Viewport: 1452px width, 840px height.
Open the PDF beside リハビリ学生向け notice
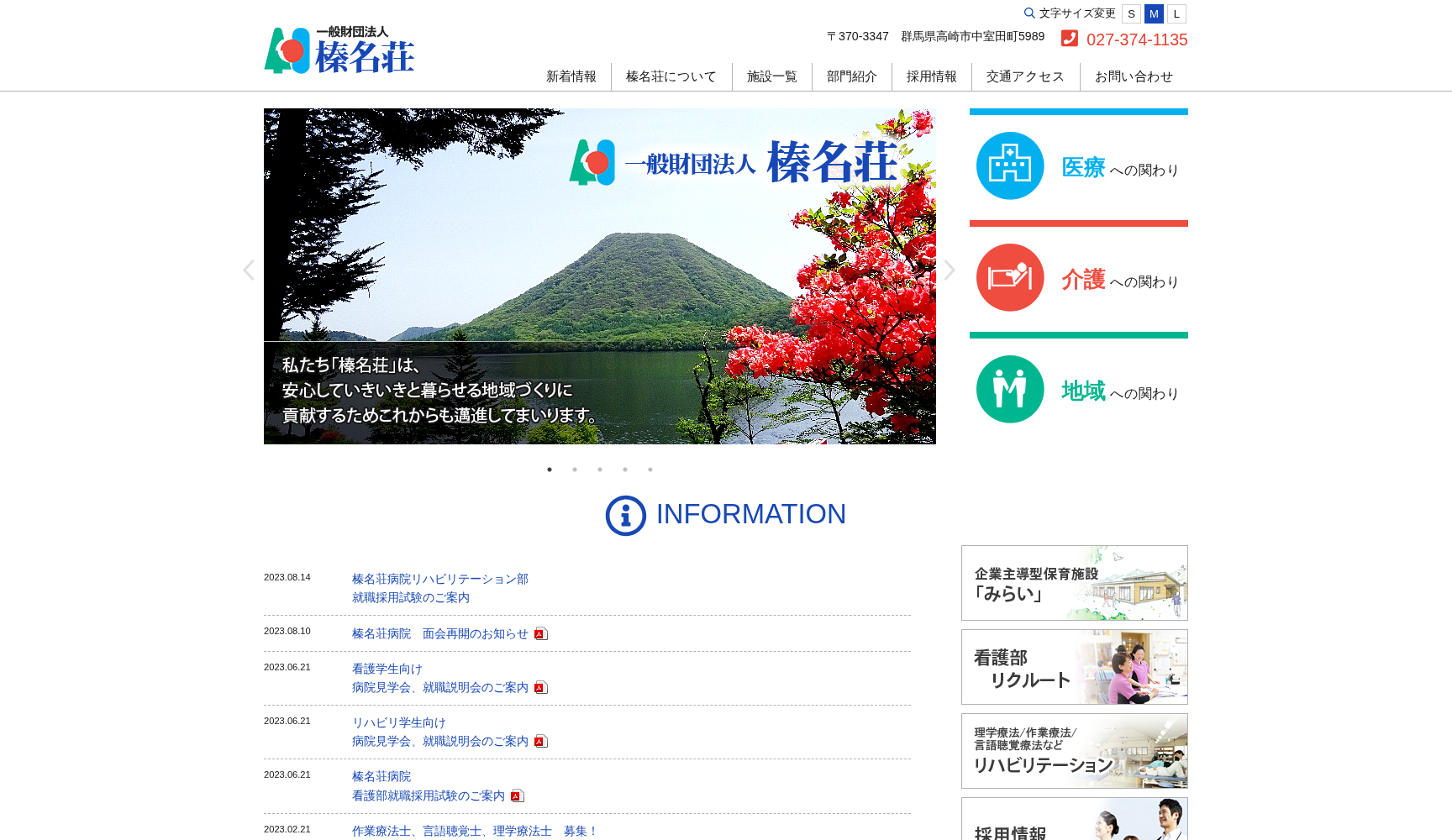point(542,740)
